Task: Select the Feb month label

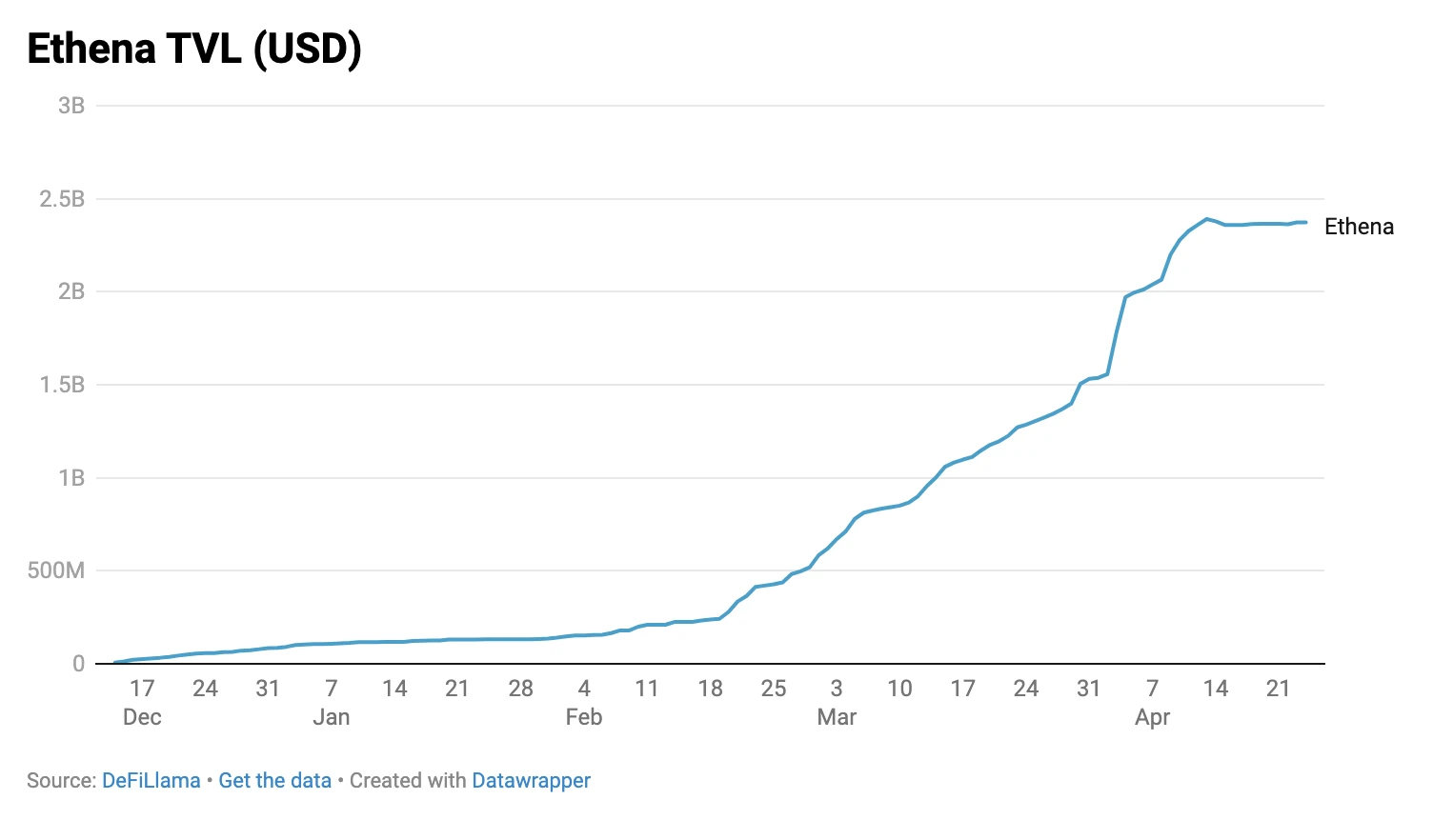Action: point(584,717)
